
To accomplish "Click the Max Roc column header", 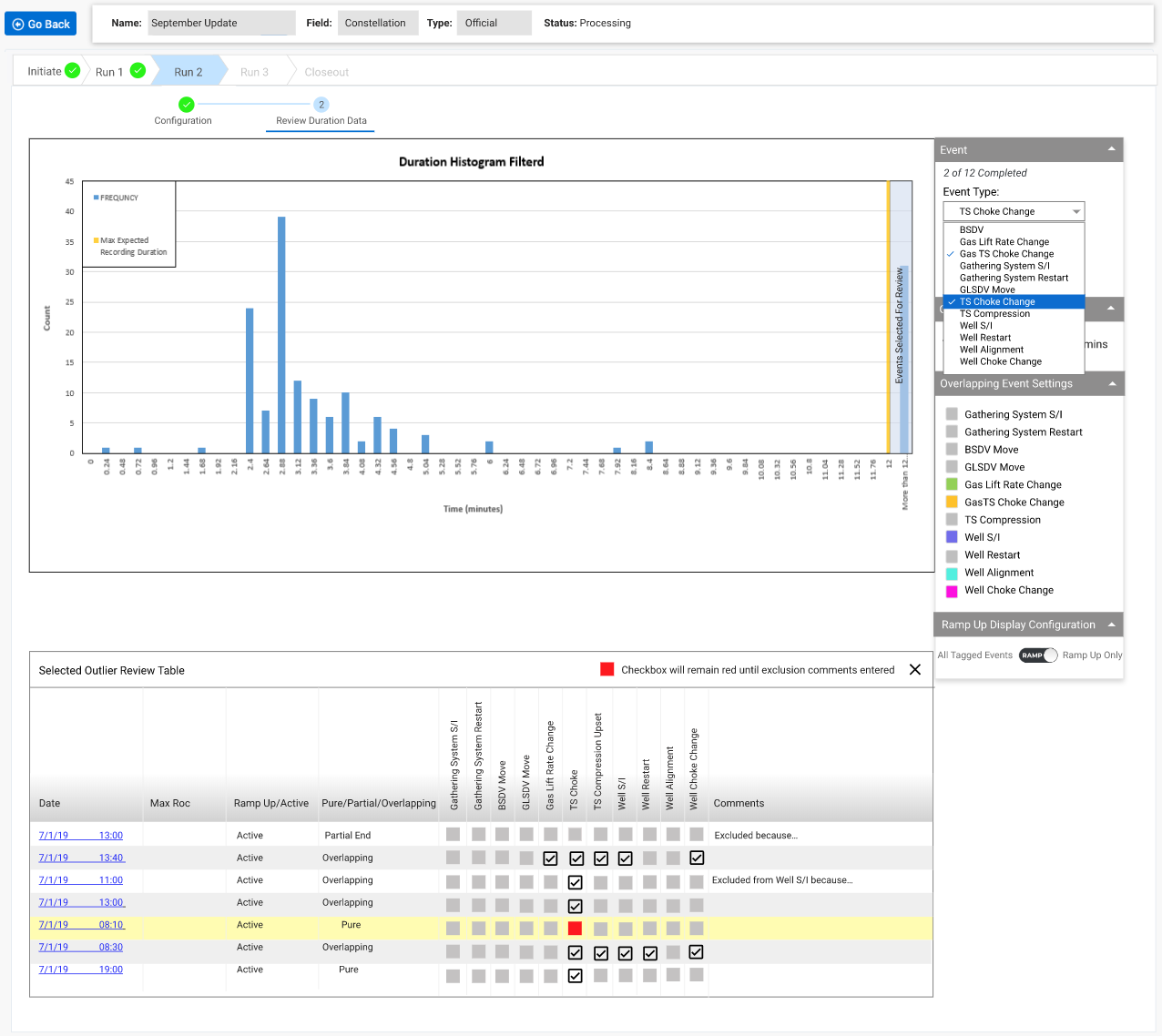I will (170, 803).
